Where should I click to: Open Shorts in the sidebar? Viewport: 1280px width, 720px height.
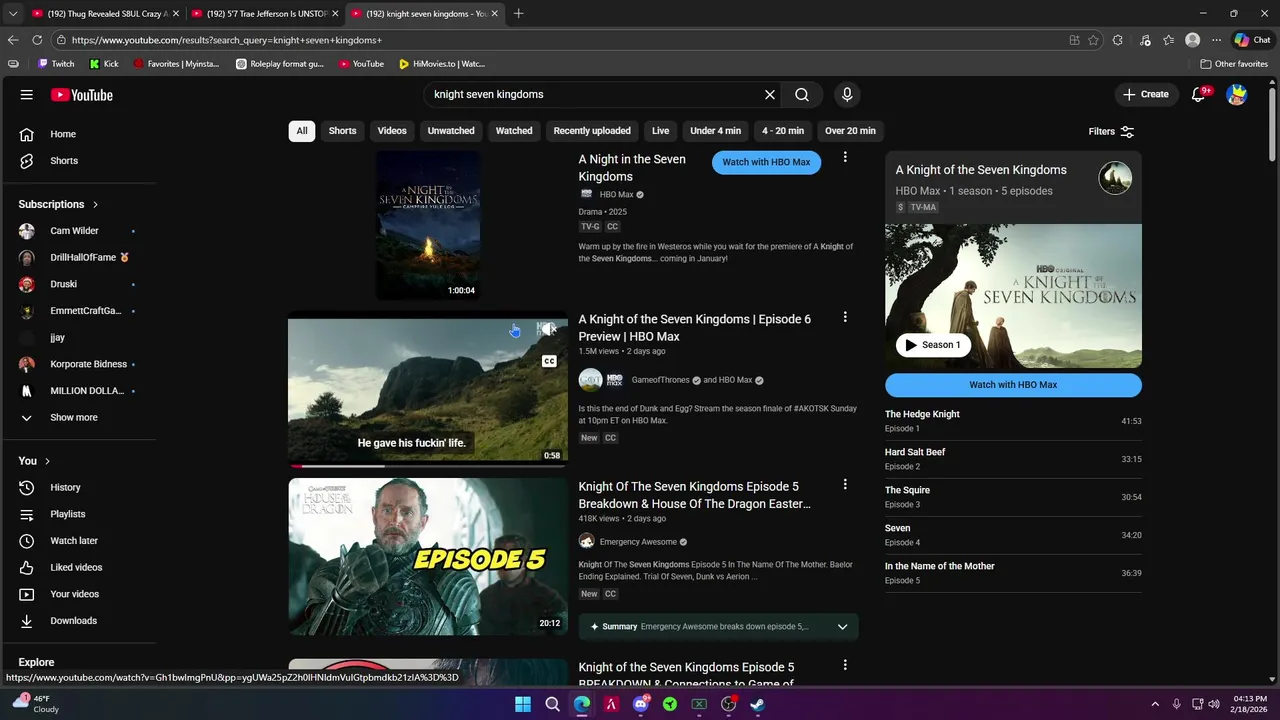click(78, 161)
